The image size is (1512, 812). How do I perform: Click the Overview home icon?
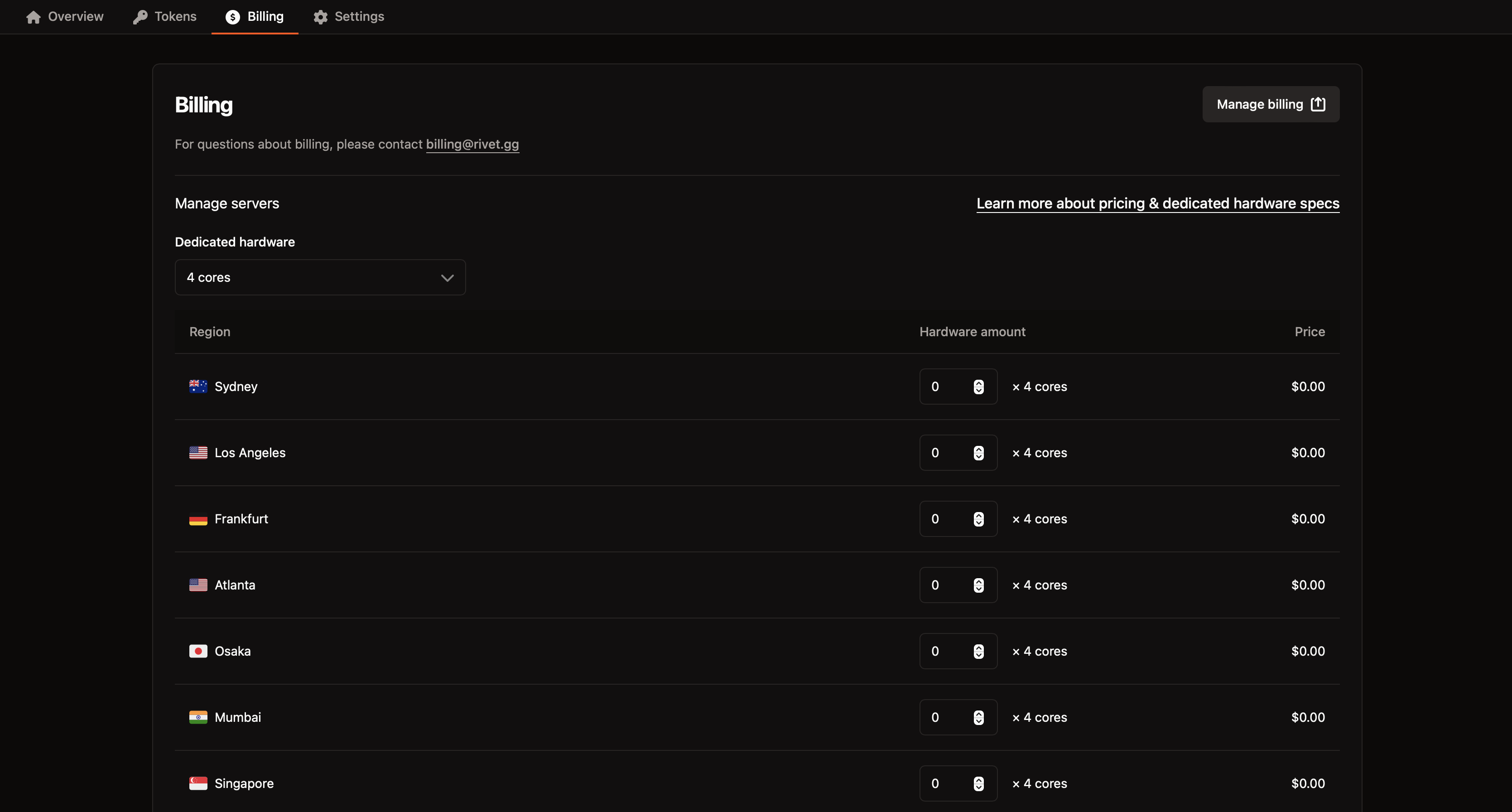tap(34, 17)
